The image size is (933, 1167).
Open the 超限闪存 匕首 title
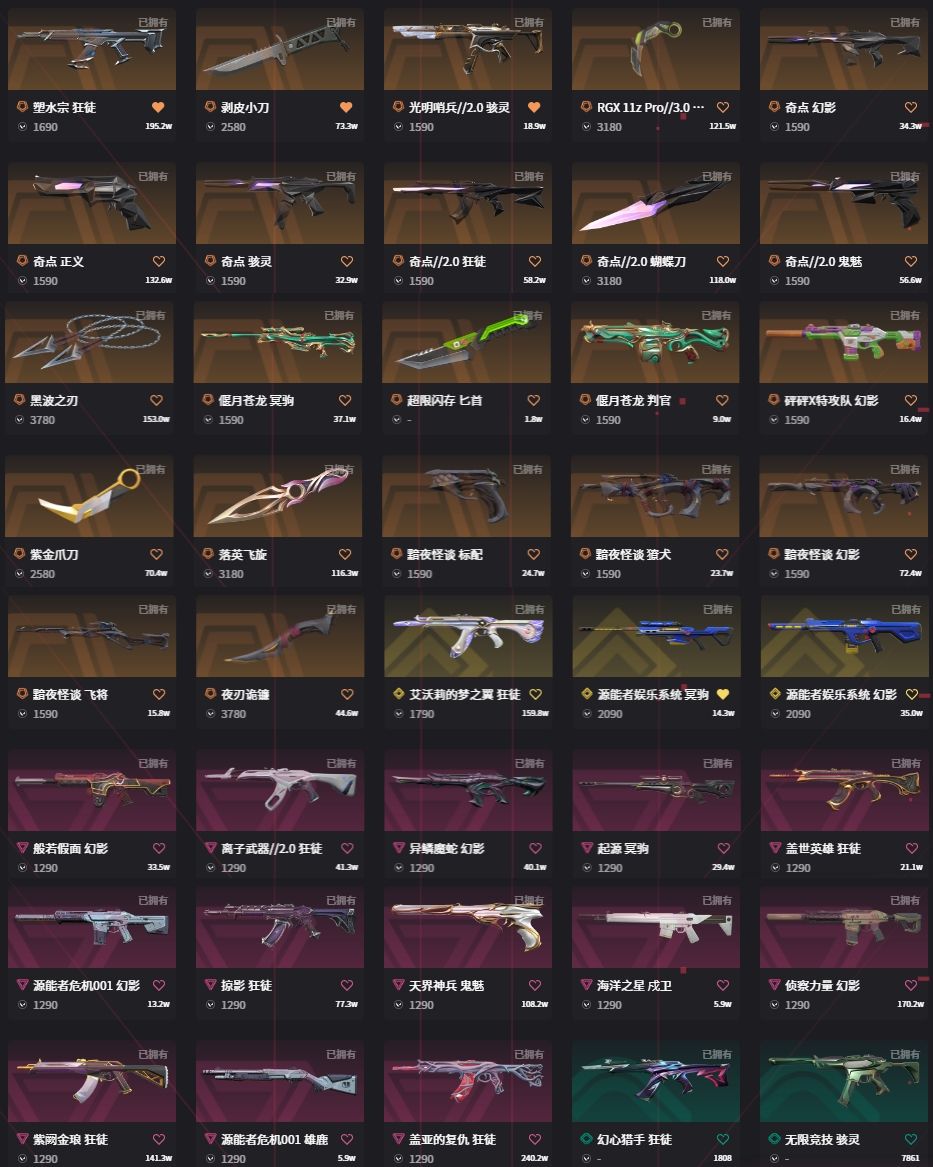[445, 400]
